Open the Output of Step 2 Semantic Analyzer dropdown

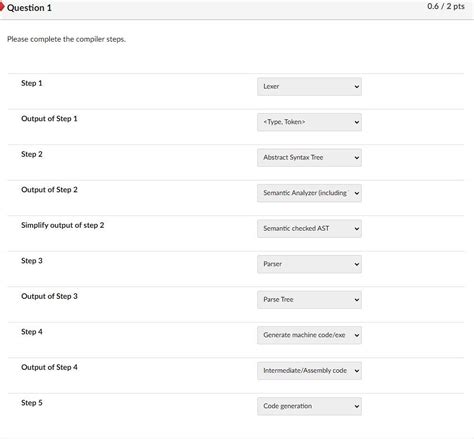coord(309,193)
